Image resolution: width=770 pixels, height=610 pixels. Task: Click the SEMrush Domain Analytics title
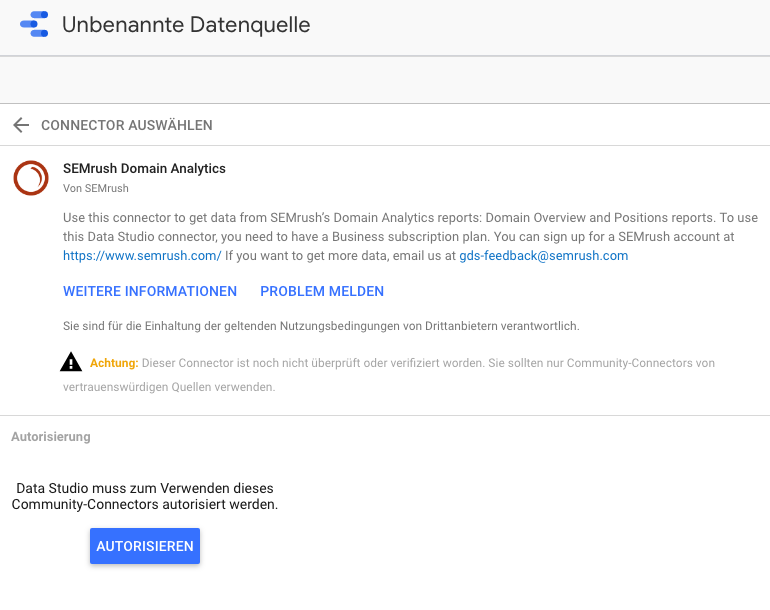[144, 168]
